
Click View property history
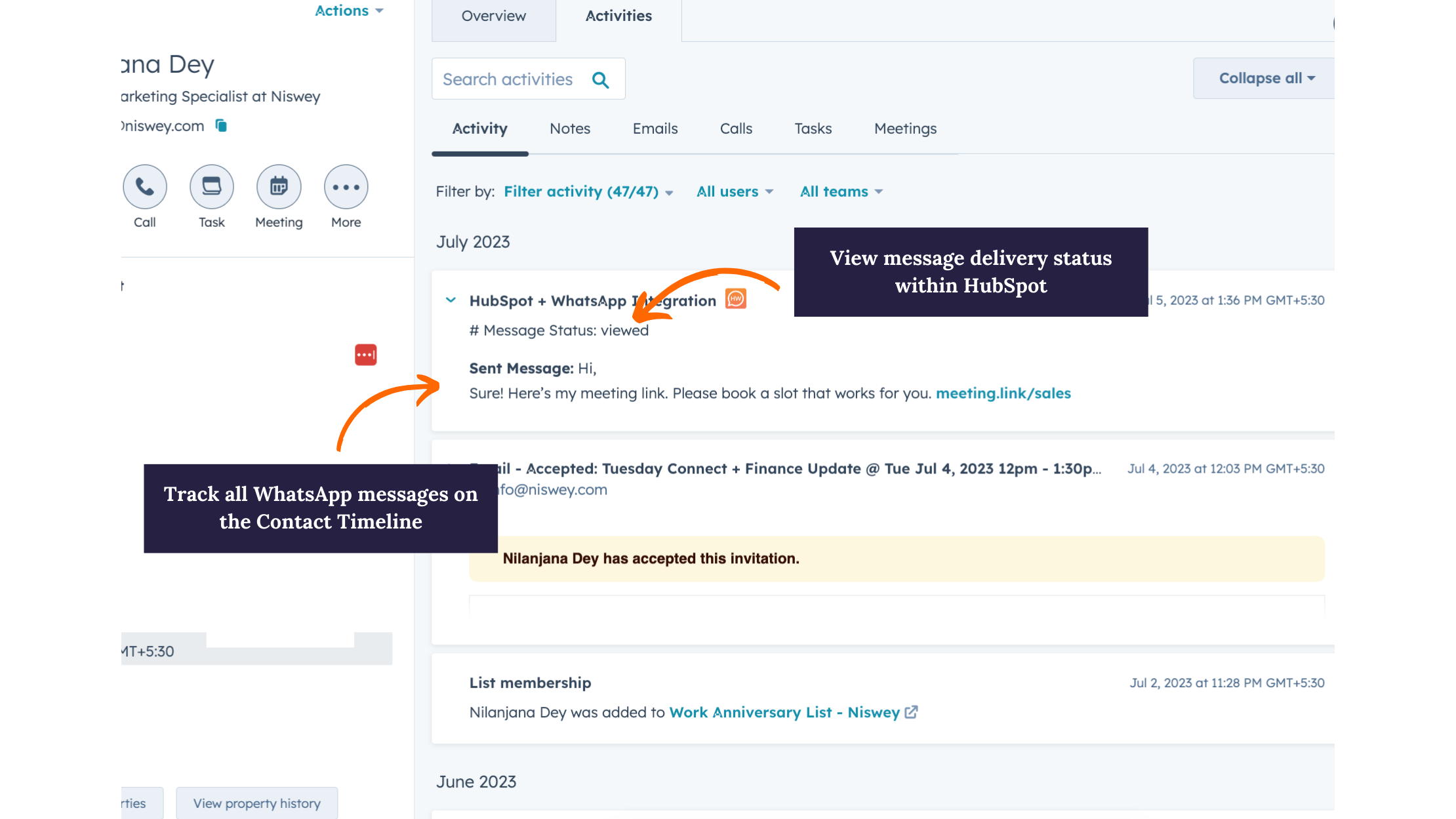[x=256, y=803]
